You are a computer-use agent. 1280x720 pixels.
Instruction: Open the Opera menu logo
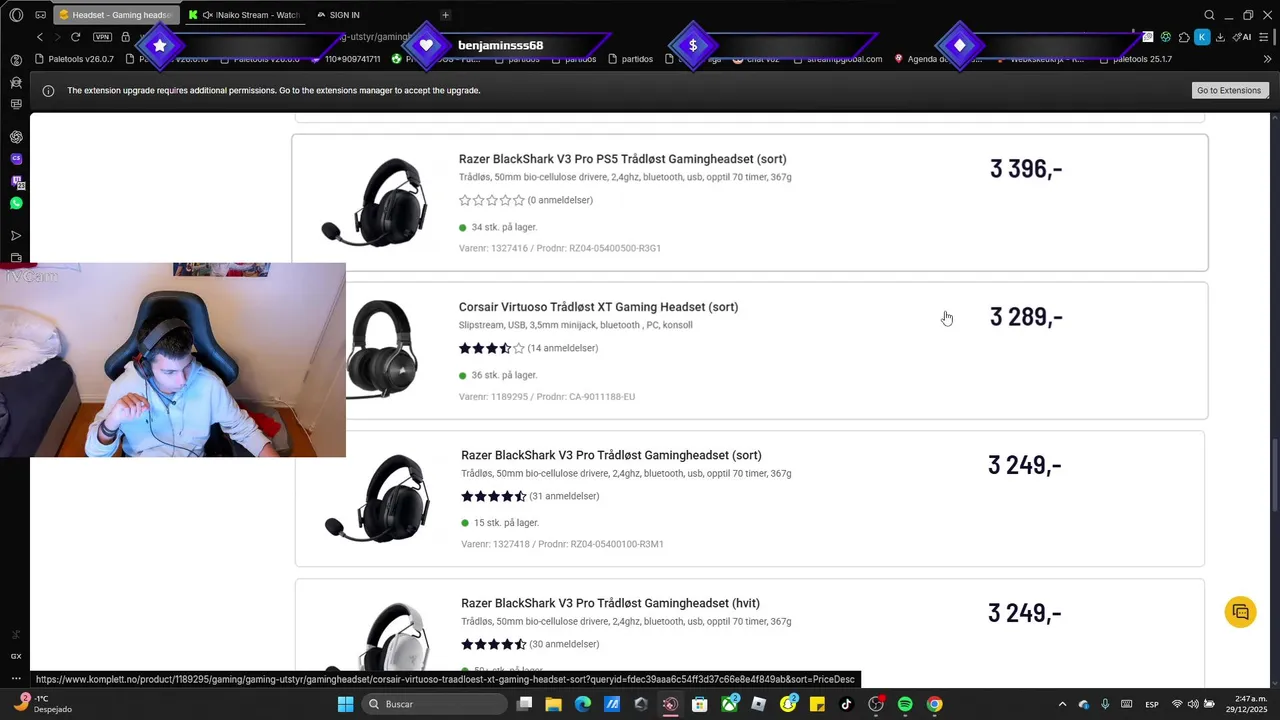16,15
